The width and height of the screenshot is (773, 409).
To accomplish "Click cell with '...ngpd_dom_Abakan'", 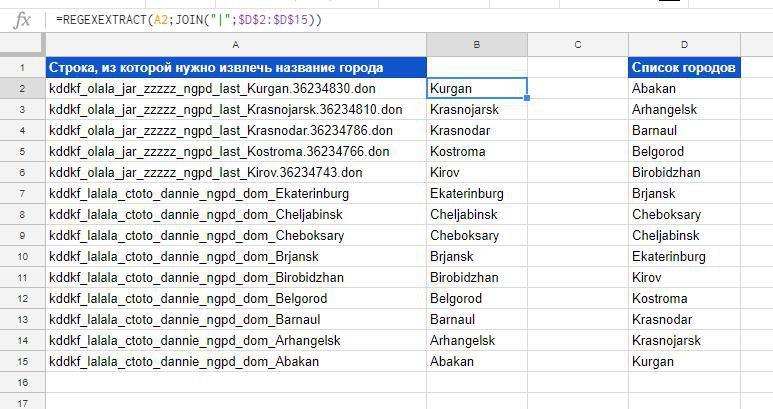I will point(236,362).
